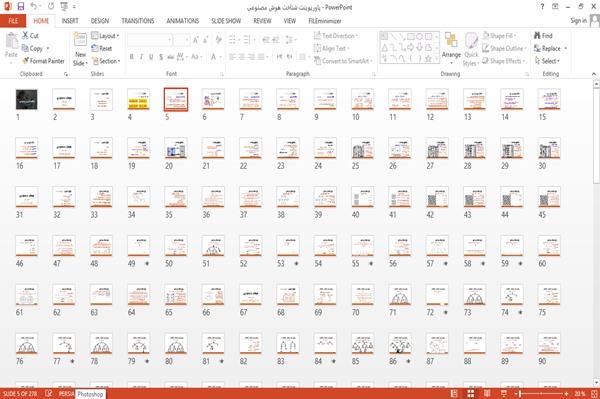Open PowerPoint Help question mark
600x399 pixels.
pos(542,7)
